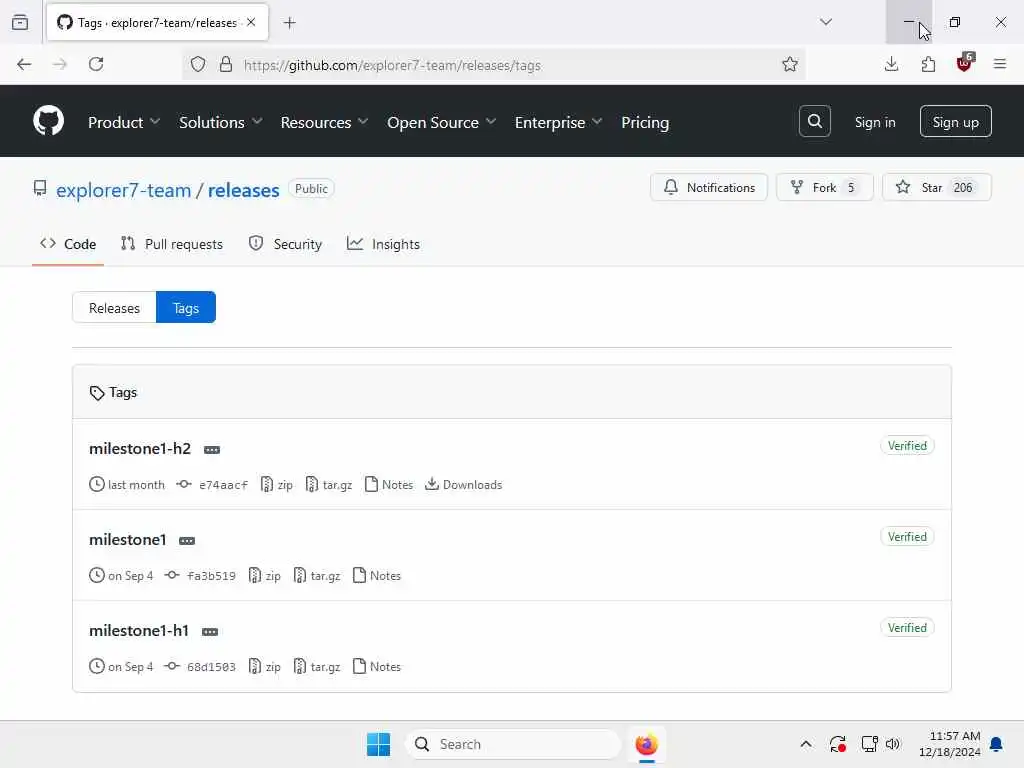The width and height of the screenshot is (1024, 768).
Task: Open the Product dropdown menu
Action: pyautogui.click(x=124, y=122)
